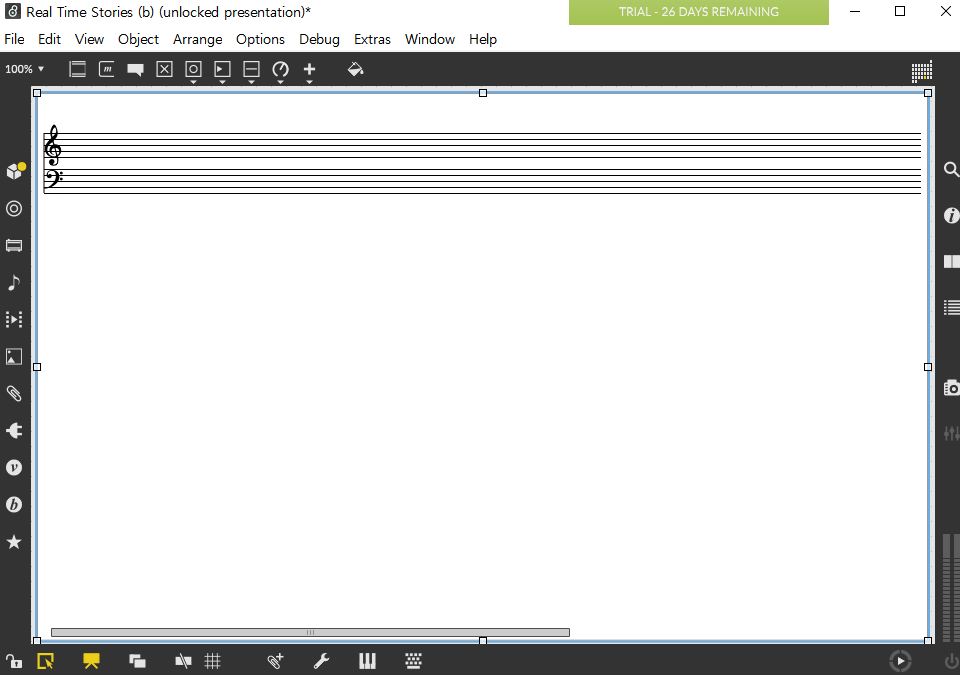Open the Extras menu
The image size is (960, 675).
(372, 39)
